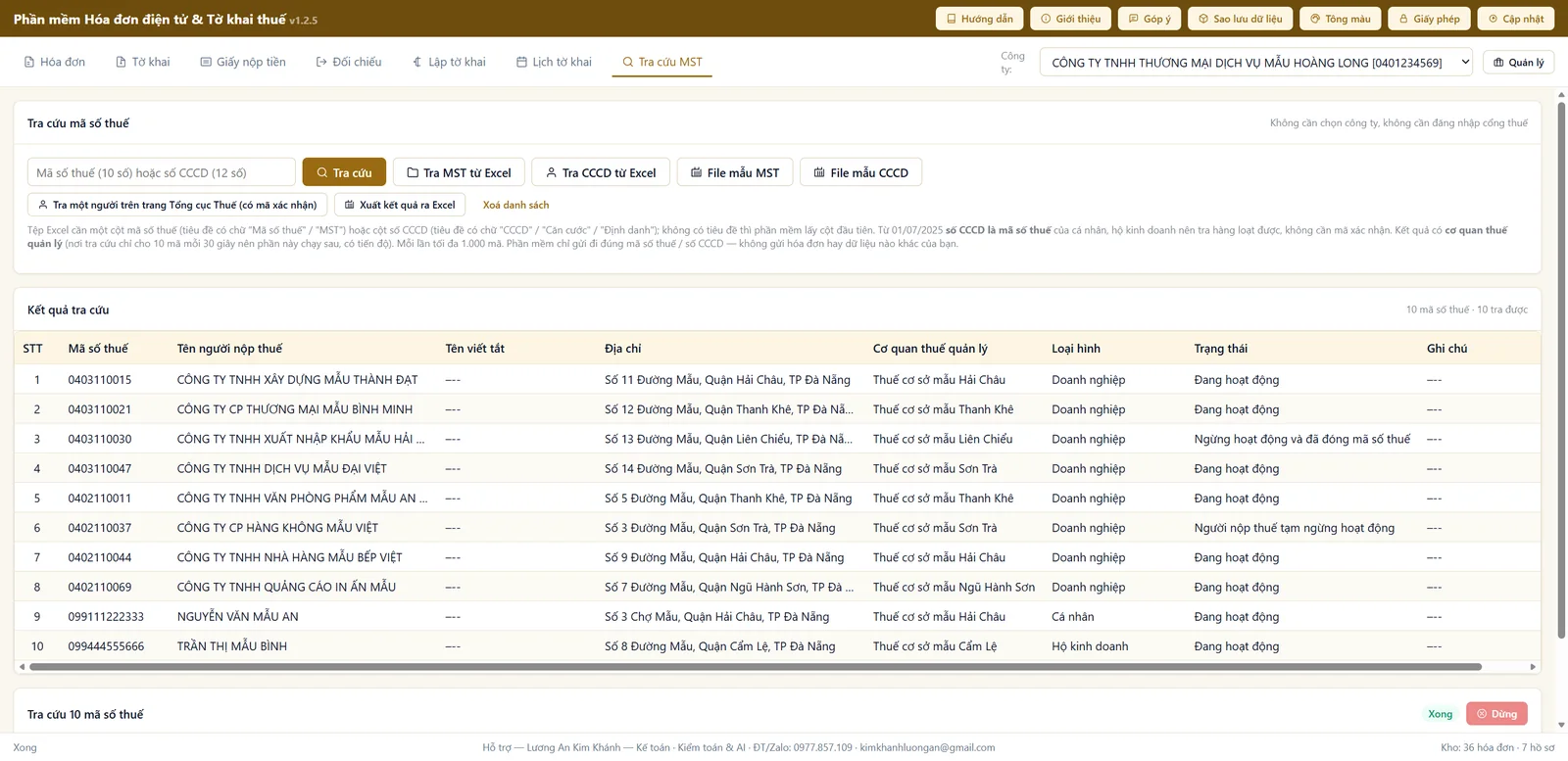Click Xuất kết quả ra Excel button
Viewport: 1568px width, 761px height.
coord(399,205)
